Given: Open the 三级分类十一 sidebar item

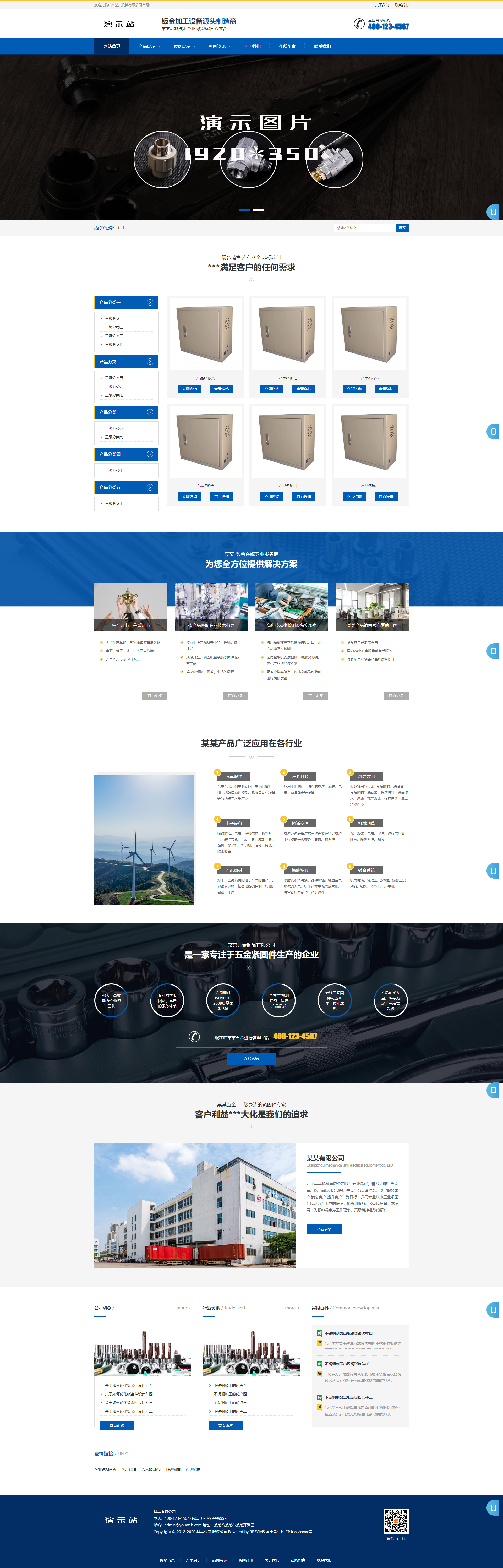Looking at the screenshot, I should 116,504.
